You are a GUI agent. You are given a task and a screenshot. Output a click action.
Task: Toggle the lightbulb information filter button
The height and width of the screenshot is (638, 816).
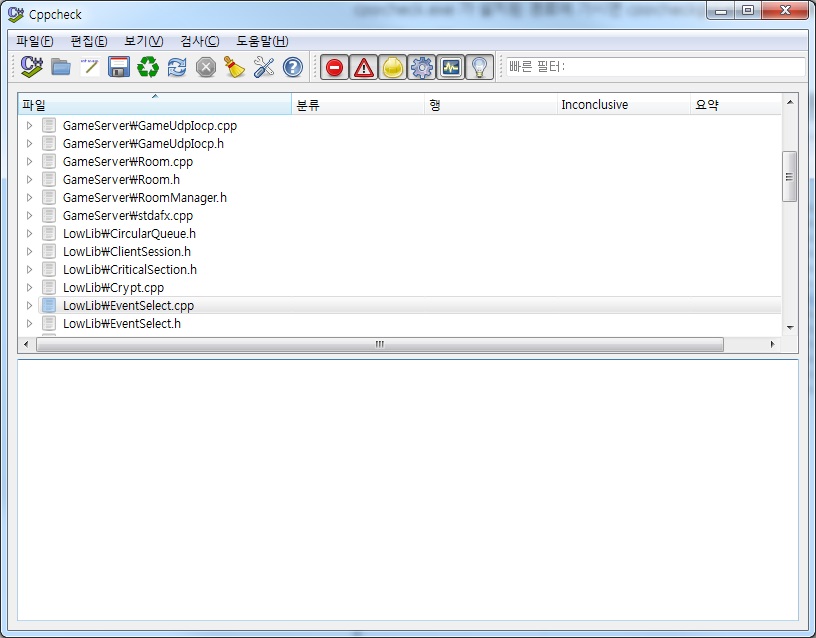coord(479,67)
